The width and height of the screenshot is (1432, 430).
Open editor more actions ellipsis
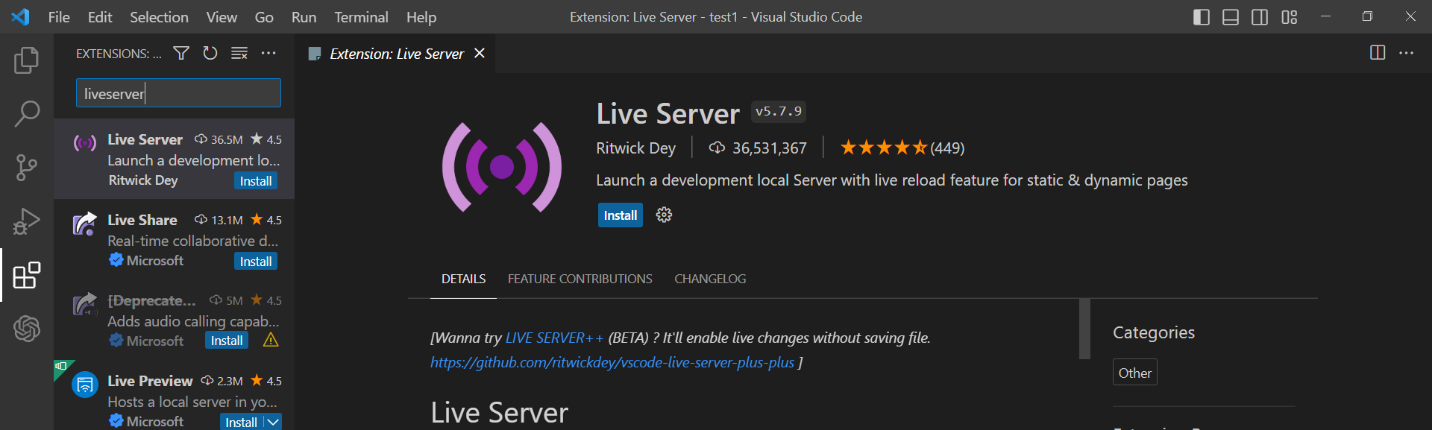point(1407,53)
